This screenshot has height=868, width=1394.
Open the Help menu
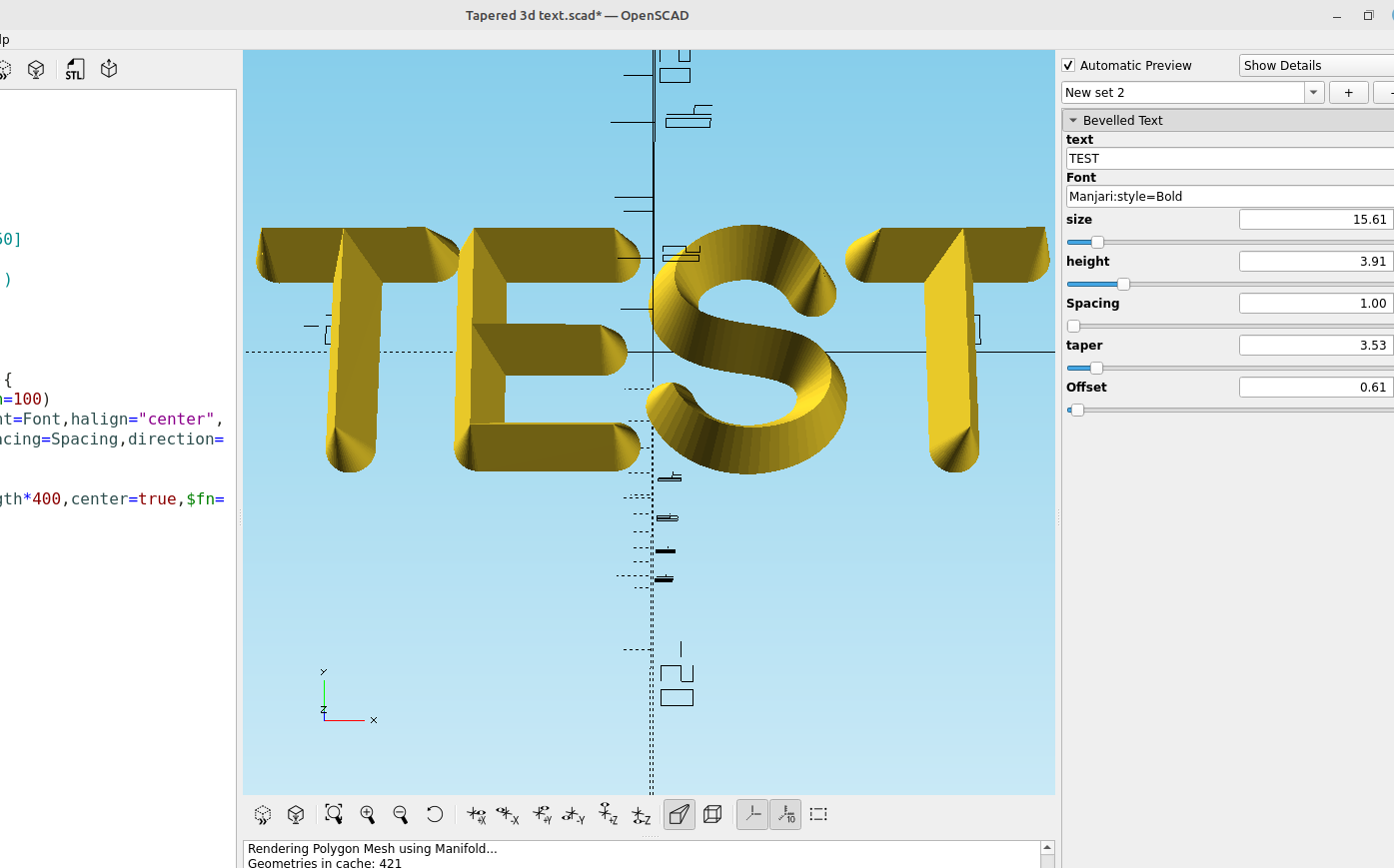[x=2, y=39]
